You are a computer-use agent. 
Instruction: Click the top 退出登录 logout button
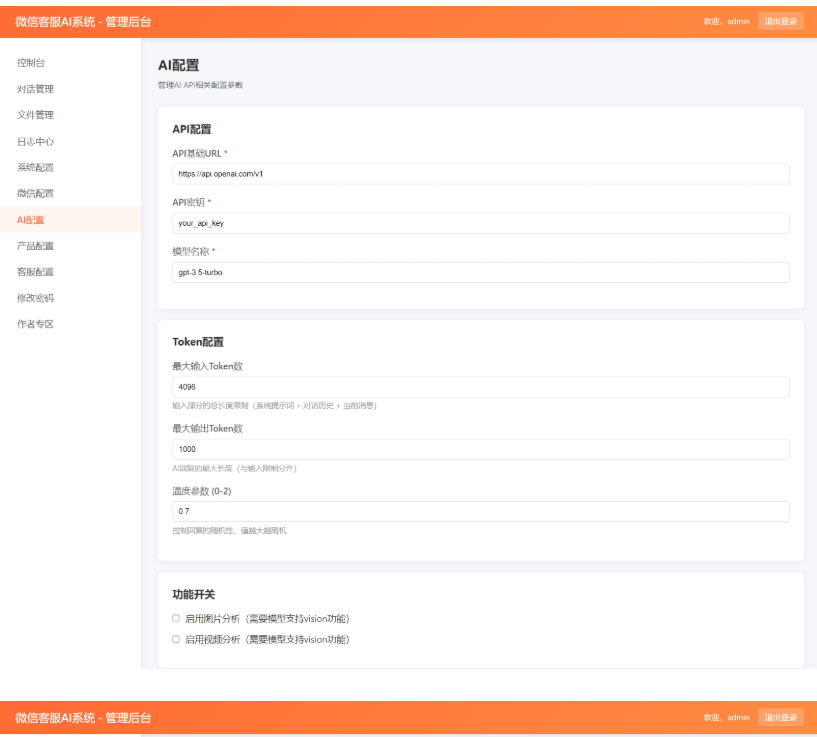pyautogui.click(x=779, y=20)
